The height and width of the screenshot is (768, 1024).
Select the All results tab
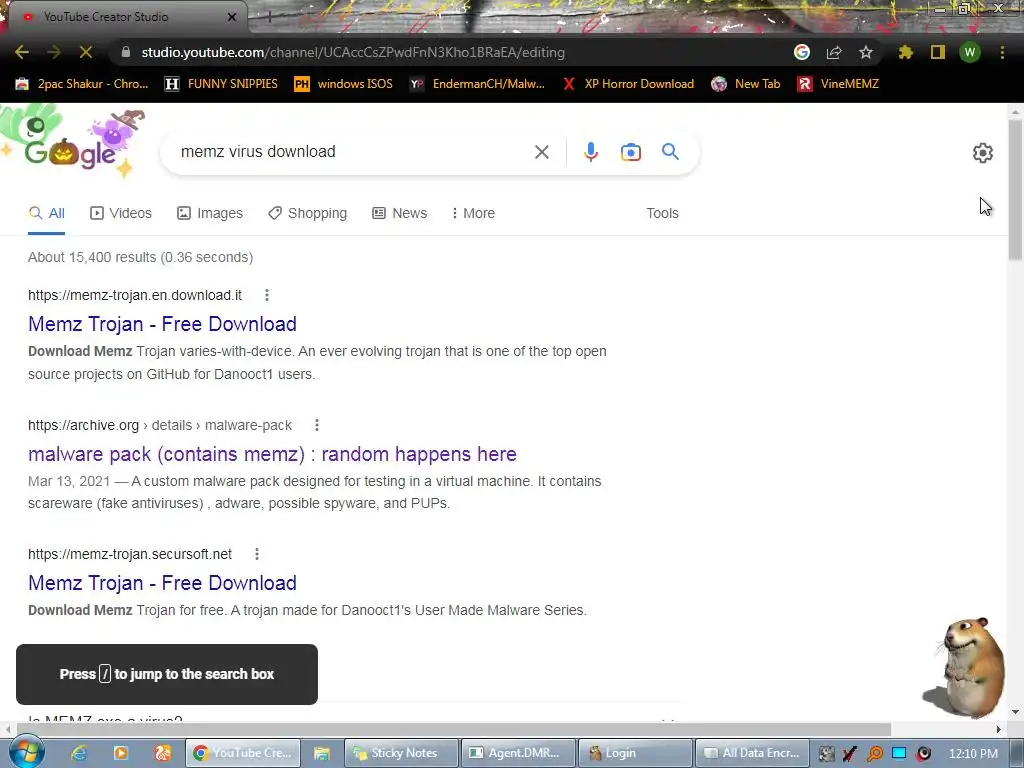tap(46, 213)
